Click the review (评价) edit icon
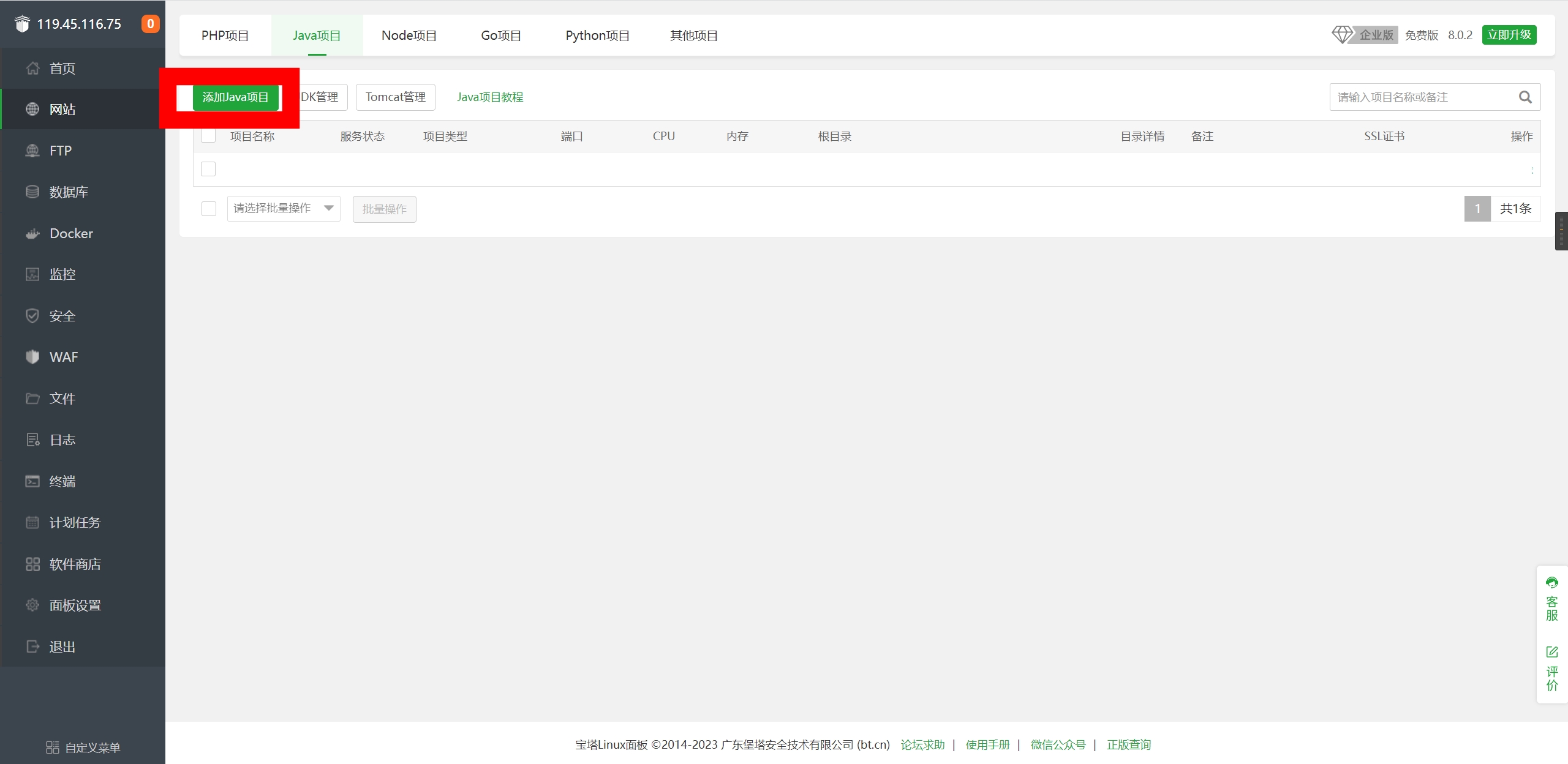The image size is (1568, 764). [x=1551, y=652]
